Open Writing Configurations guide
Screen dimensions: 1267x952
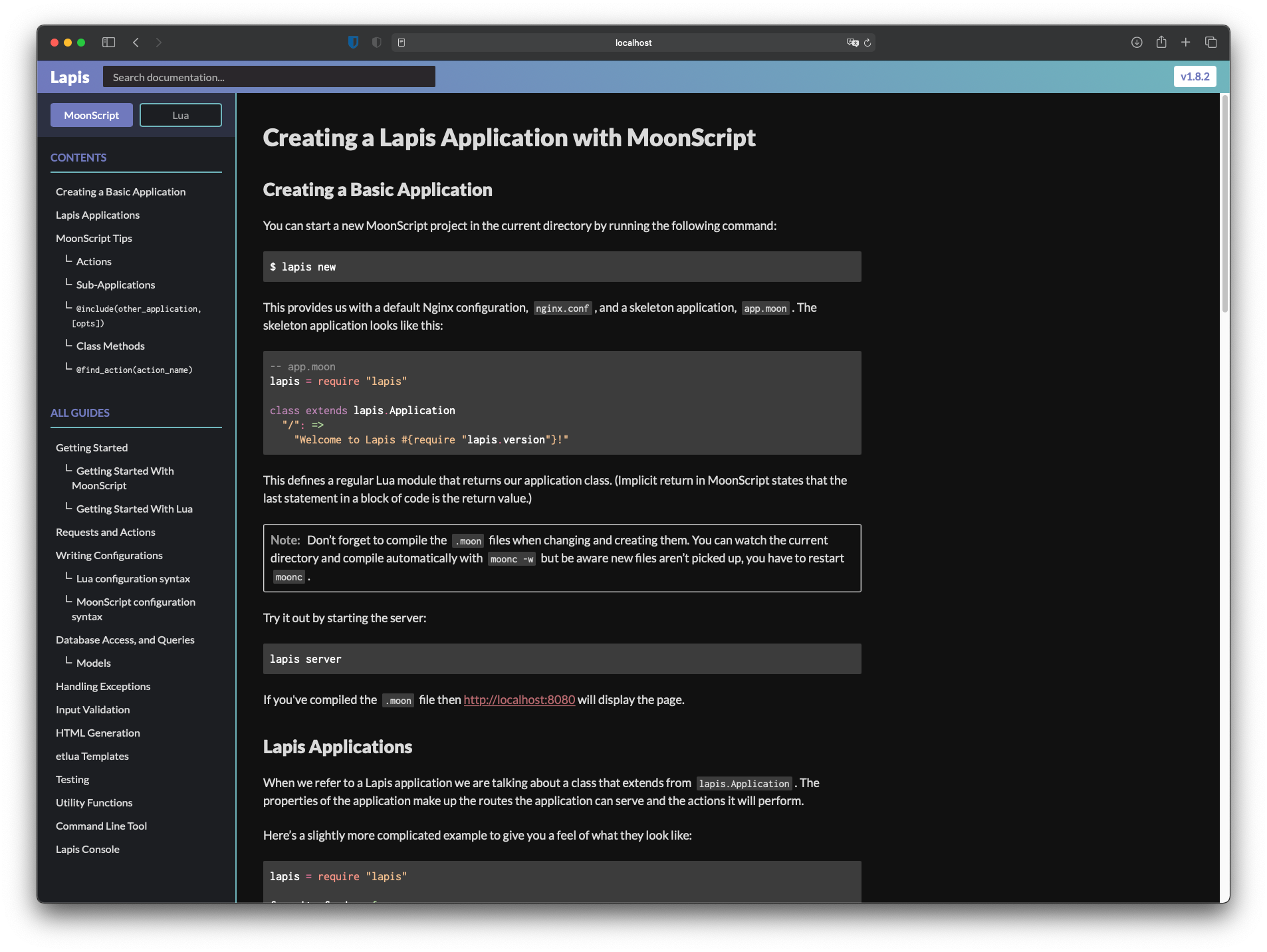point(109,555)
